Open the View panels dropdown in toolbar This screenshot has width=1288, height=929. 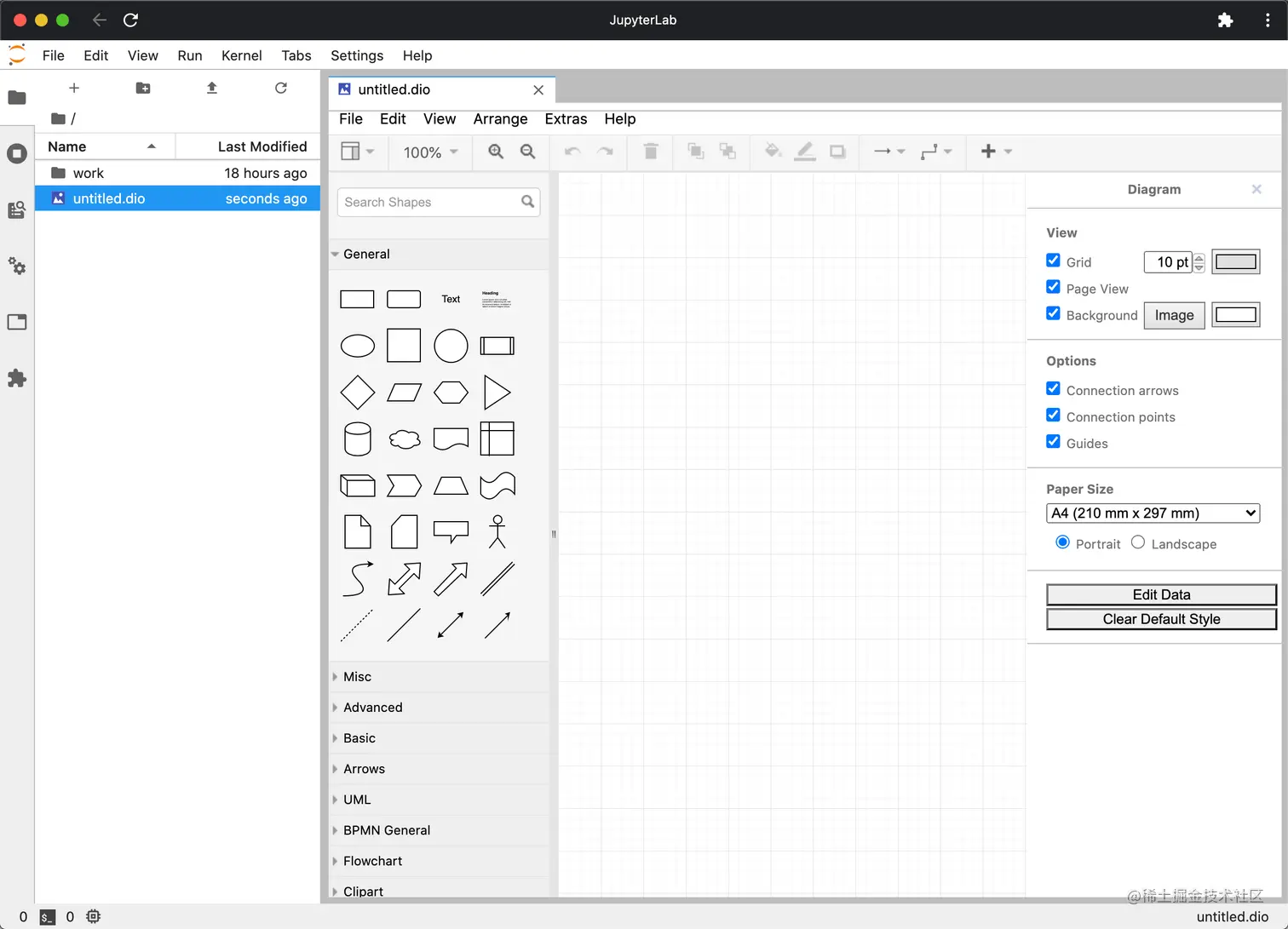(x=358, y=152)
